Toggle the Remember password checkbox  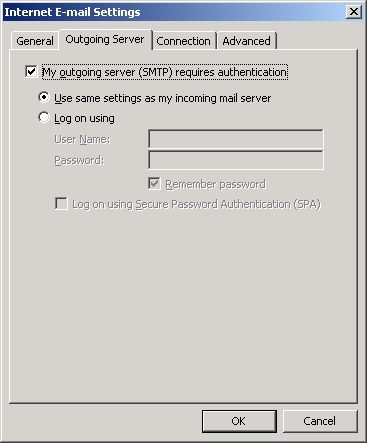(154, 184)
